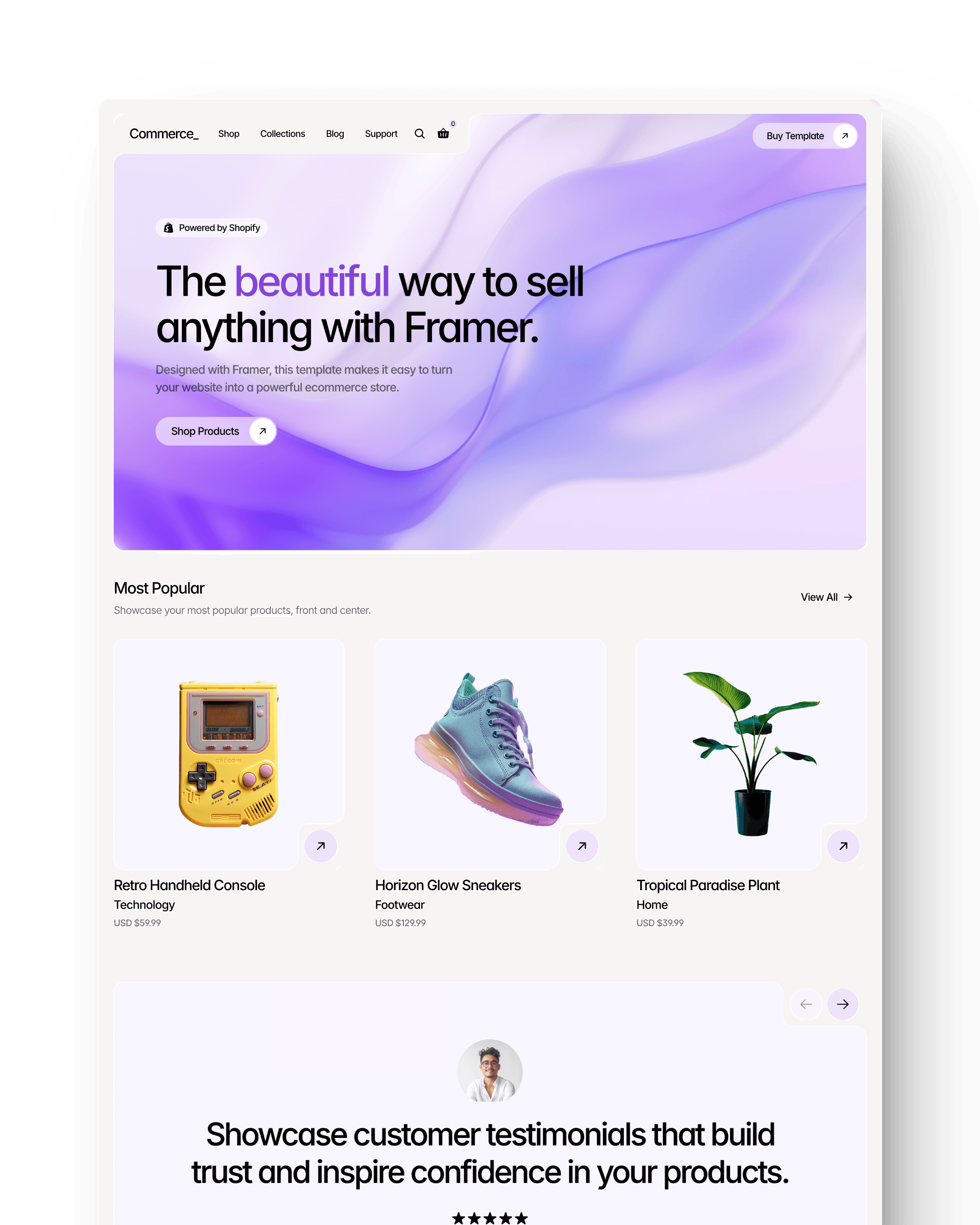Click the search icon in navbar
This screenshot has width=980, height=1225.
(x=420, y=134)
